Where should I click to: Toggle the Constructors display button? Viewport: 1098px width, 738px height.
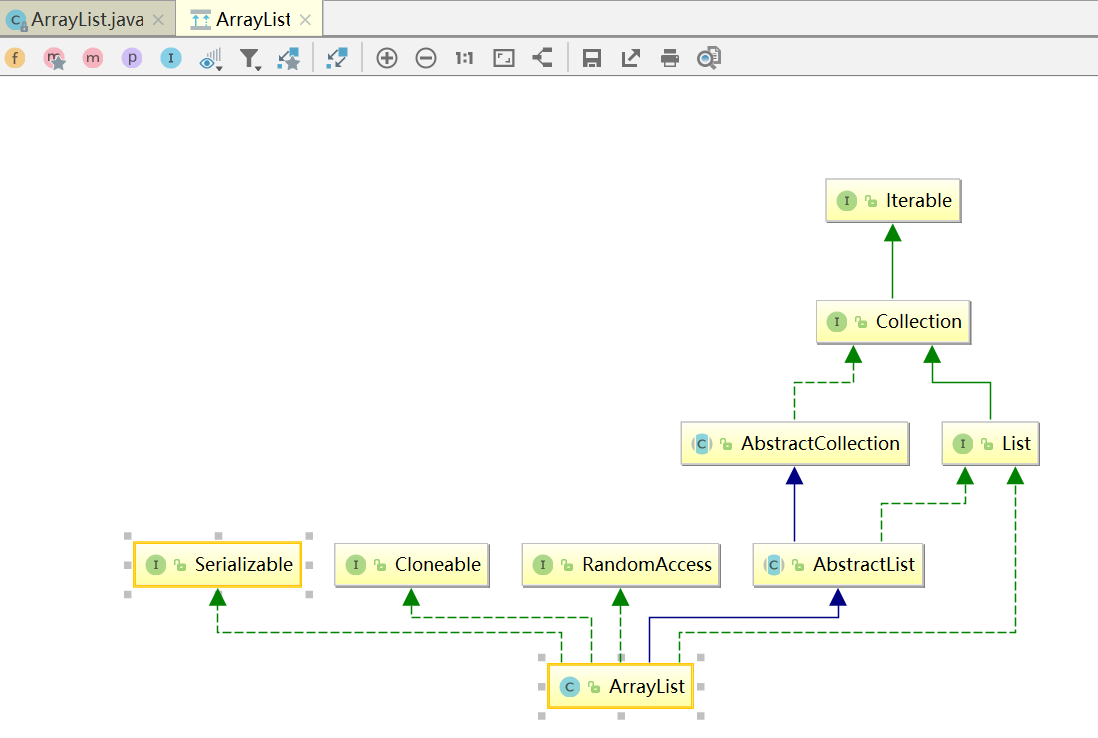54,58
